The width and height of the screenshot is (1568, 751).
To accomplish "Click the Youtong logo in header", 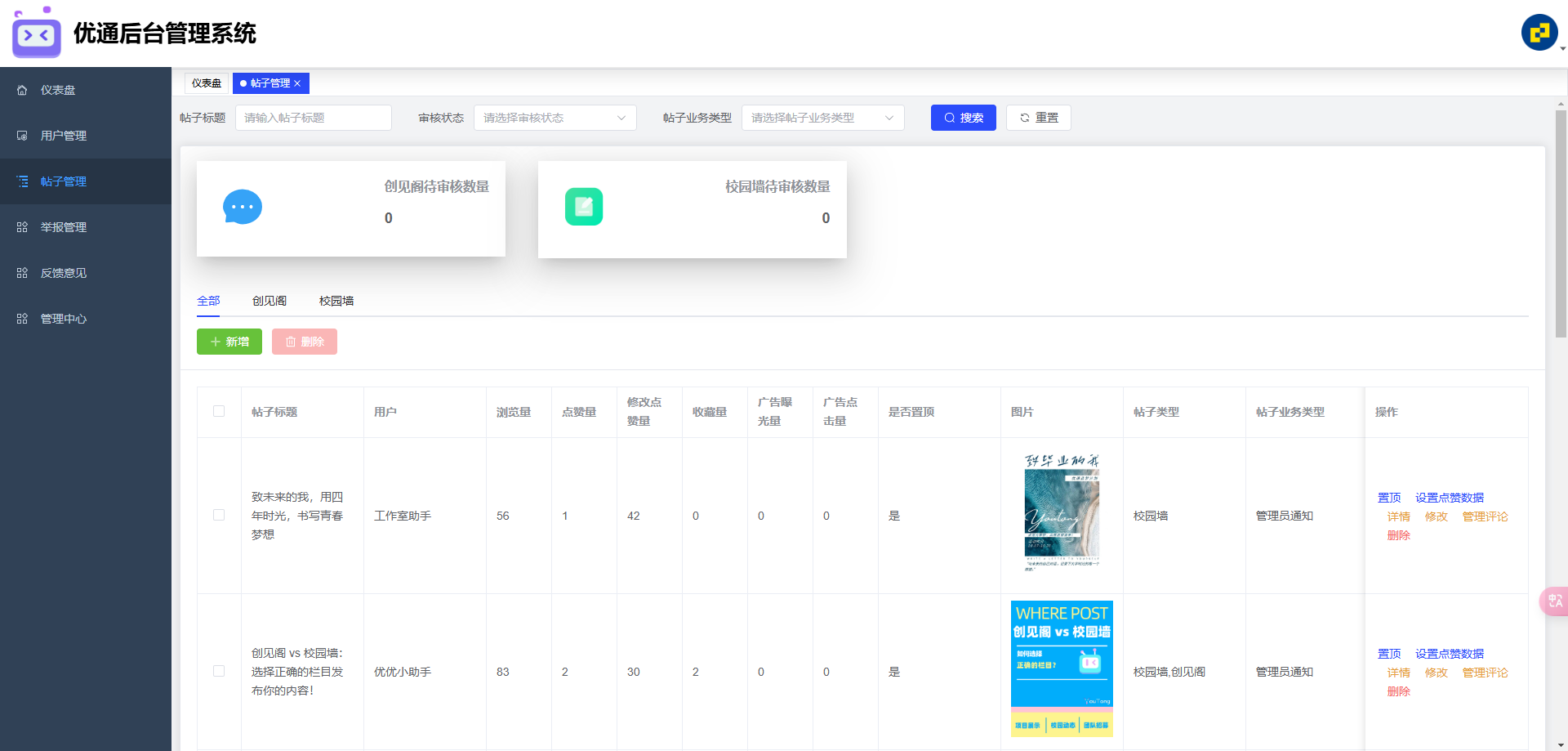I will [x=37, y=34].
